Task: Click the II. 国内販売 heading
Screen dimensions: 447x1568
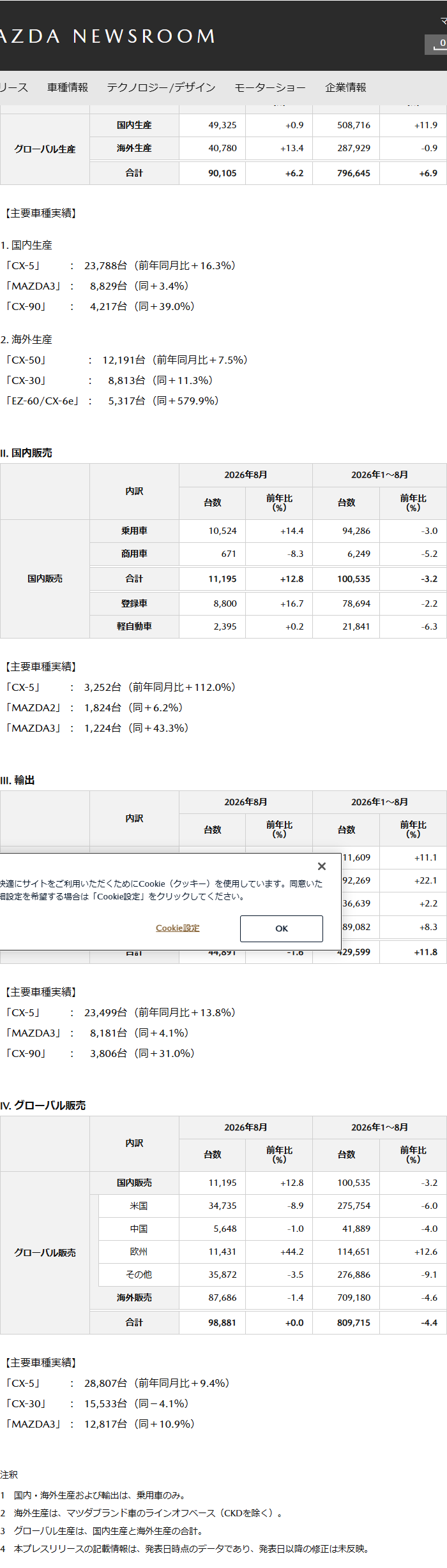Action: [26, 453]
